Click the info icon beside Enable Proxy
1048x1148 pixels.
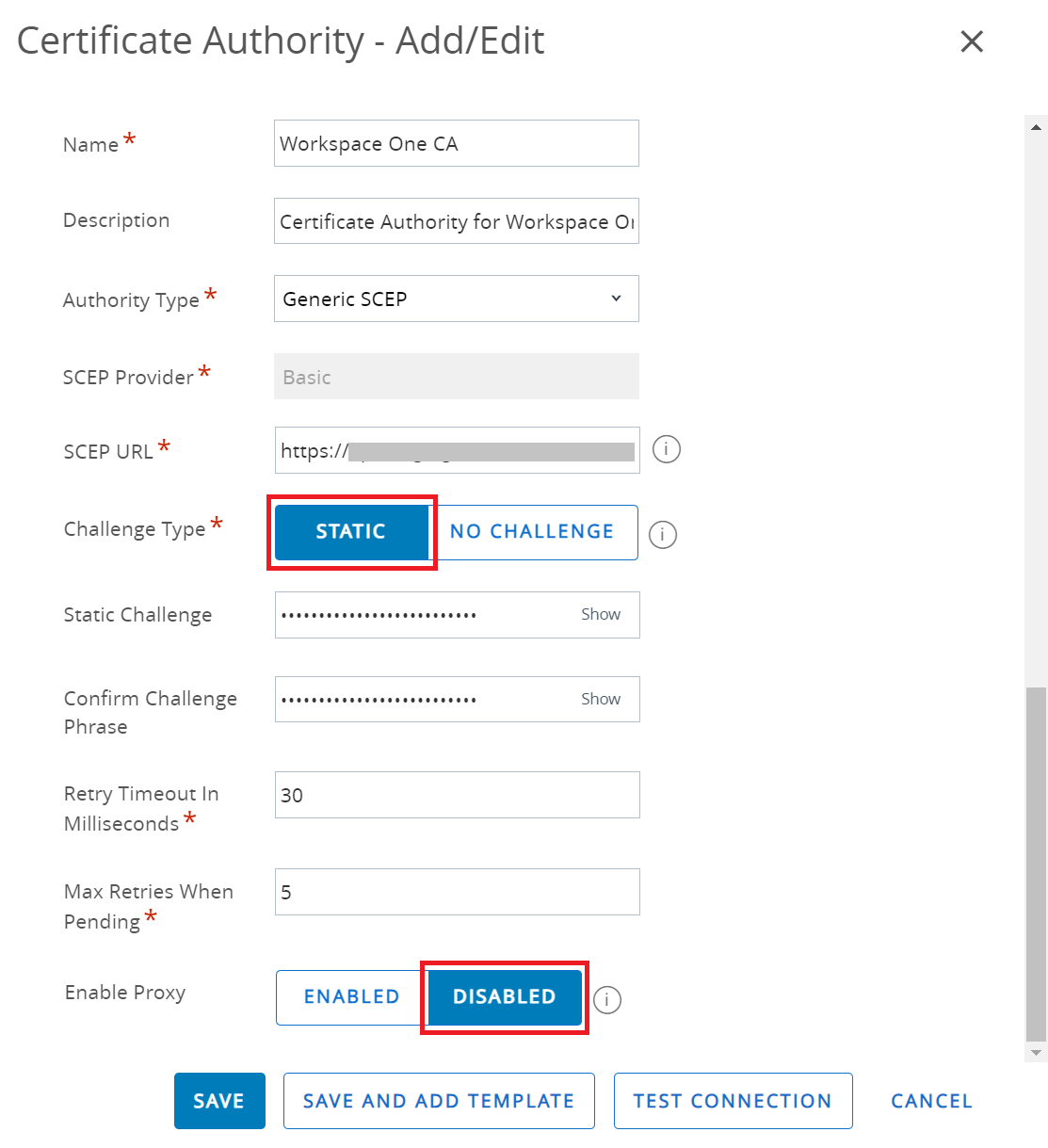click(607, 999)
